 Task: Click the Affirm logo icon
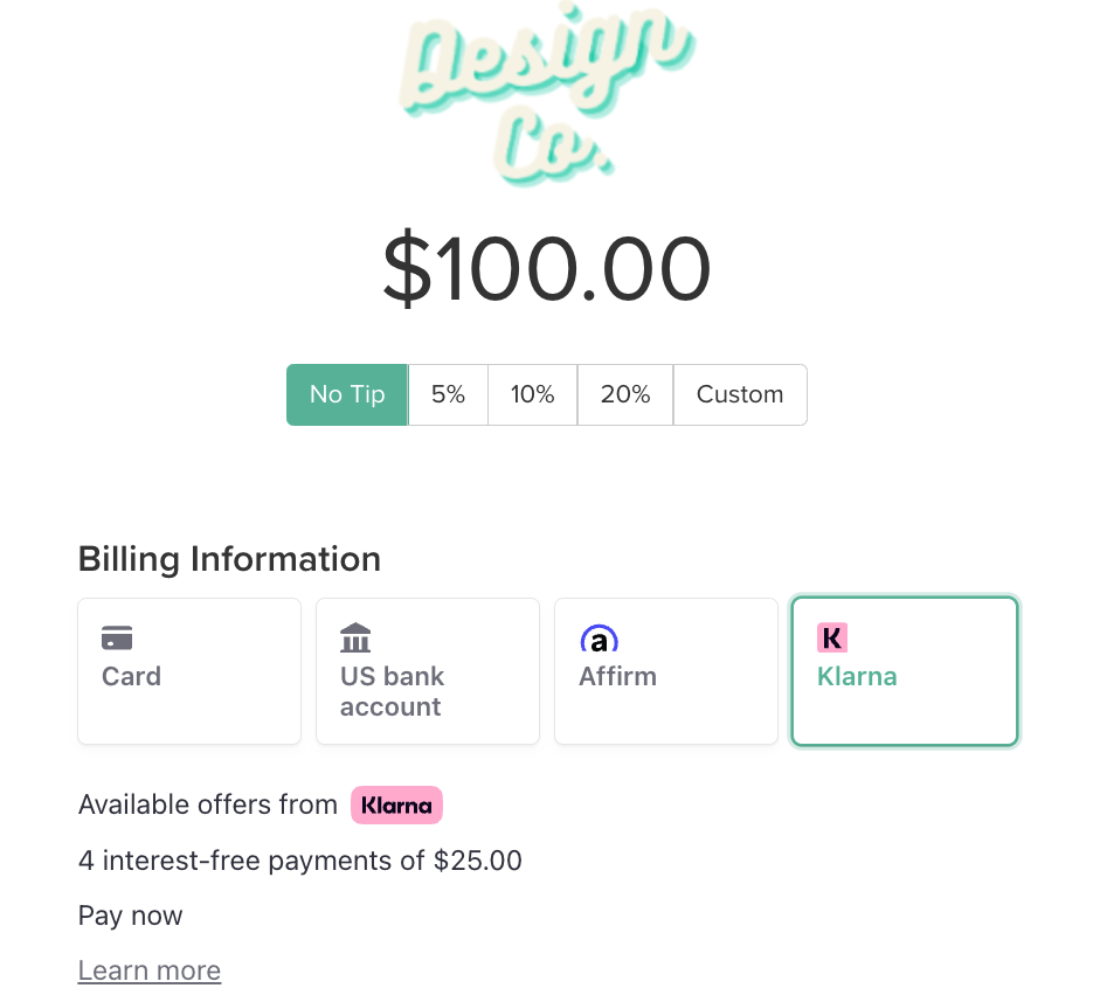click(x=598, y=638)
